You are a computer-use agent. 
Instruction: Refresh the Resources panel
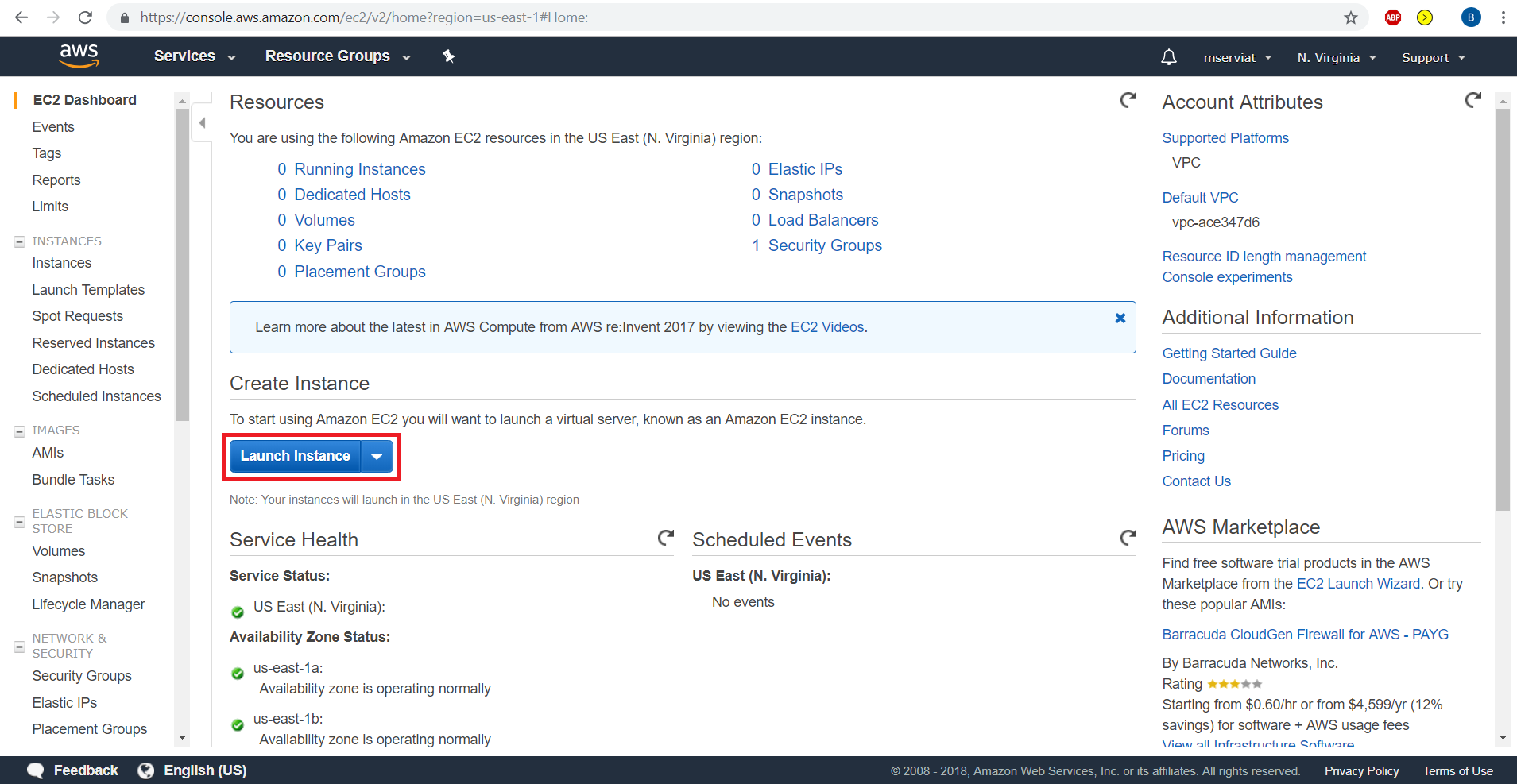(1128, 100)
